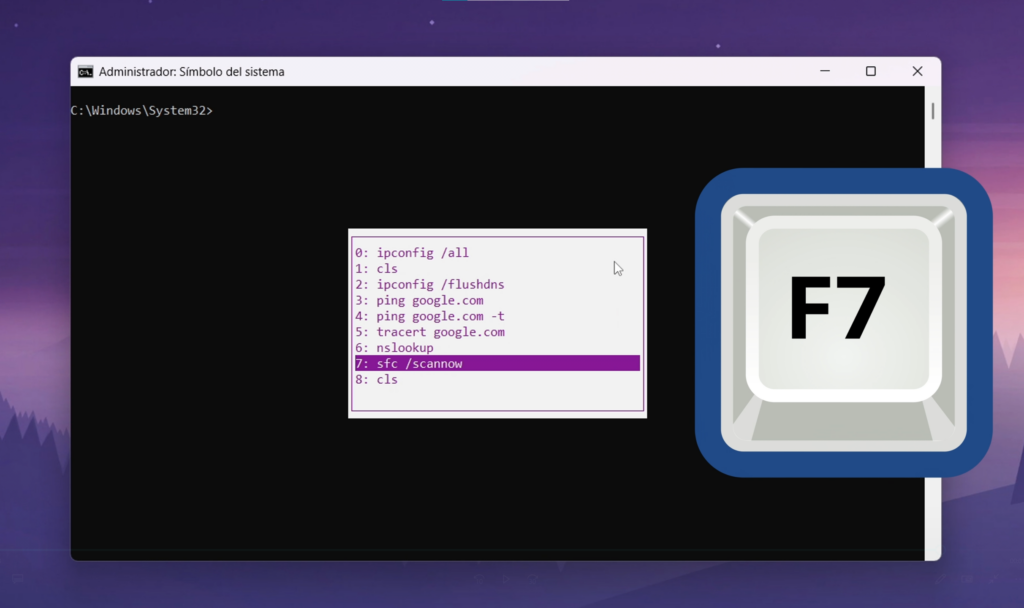Select history entry 3: ping google.com

(x=419, y=300)
